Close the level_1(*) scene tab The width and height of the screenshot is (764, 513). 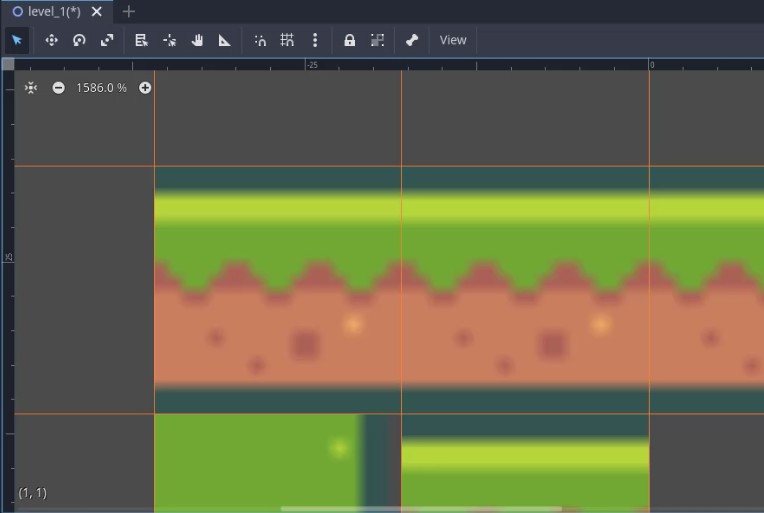tap(96, 11)
